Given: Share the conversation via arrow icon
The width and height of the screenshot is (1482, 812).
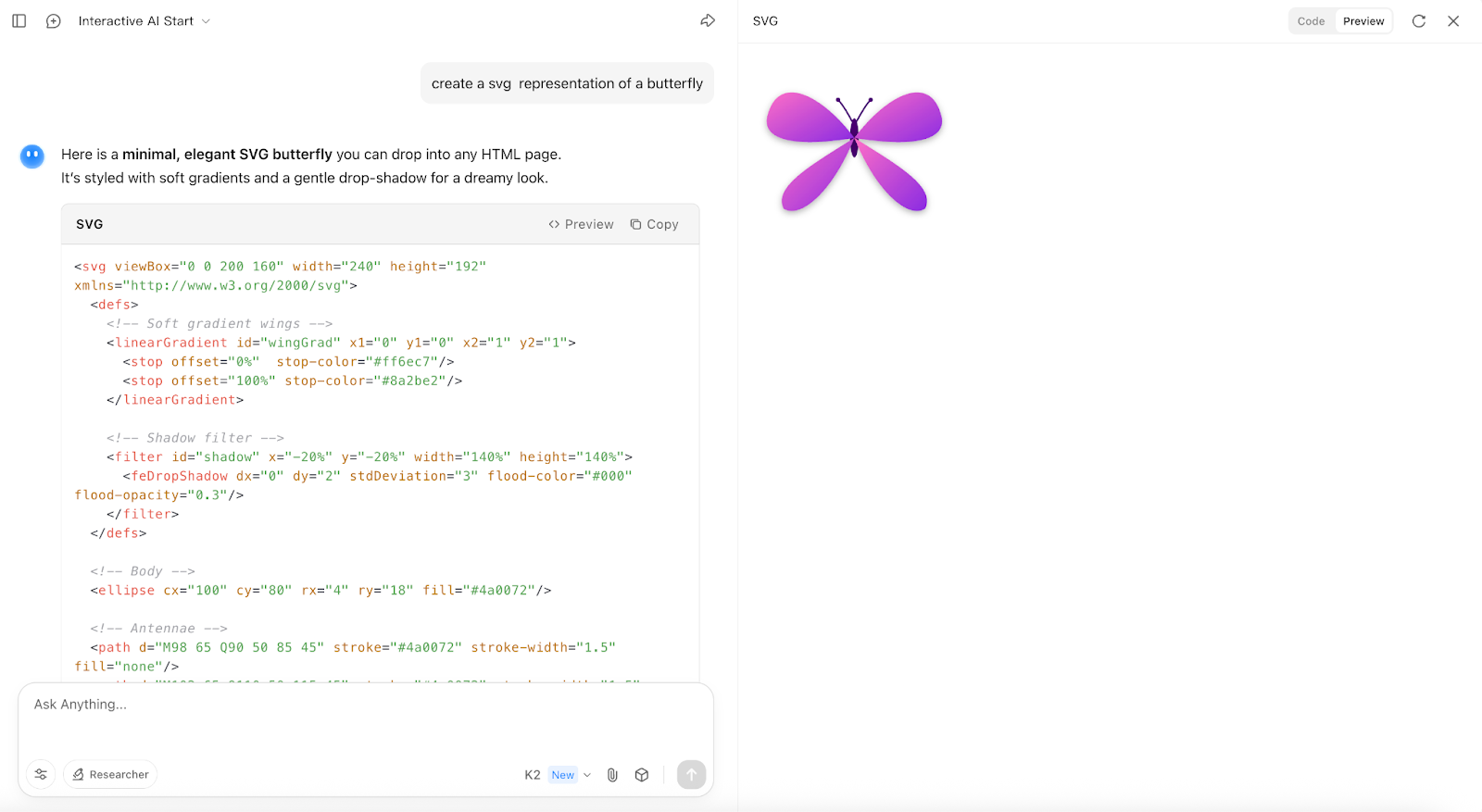Looking at the screenshot, I should [708, 20].
